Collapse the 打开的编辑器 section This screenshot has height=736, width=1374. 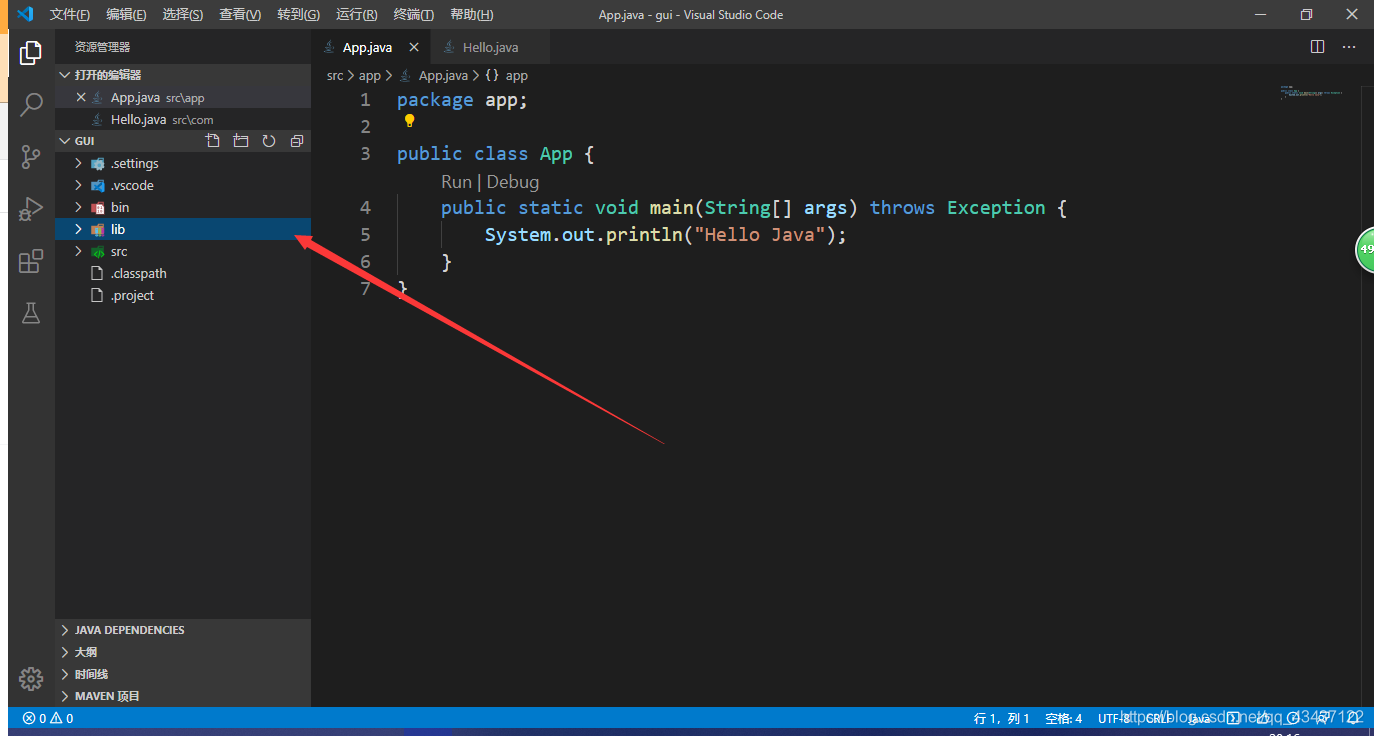183,75
